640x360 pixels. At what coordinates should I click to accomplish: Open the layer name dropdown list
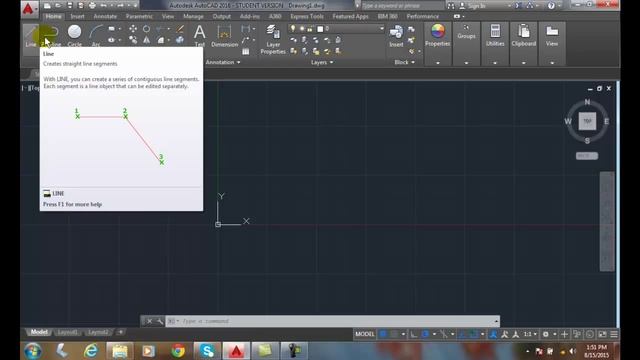pos(382,28)
